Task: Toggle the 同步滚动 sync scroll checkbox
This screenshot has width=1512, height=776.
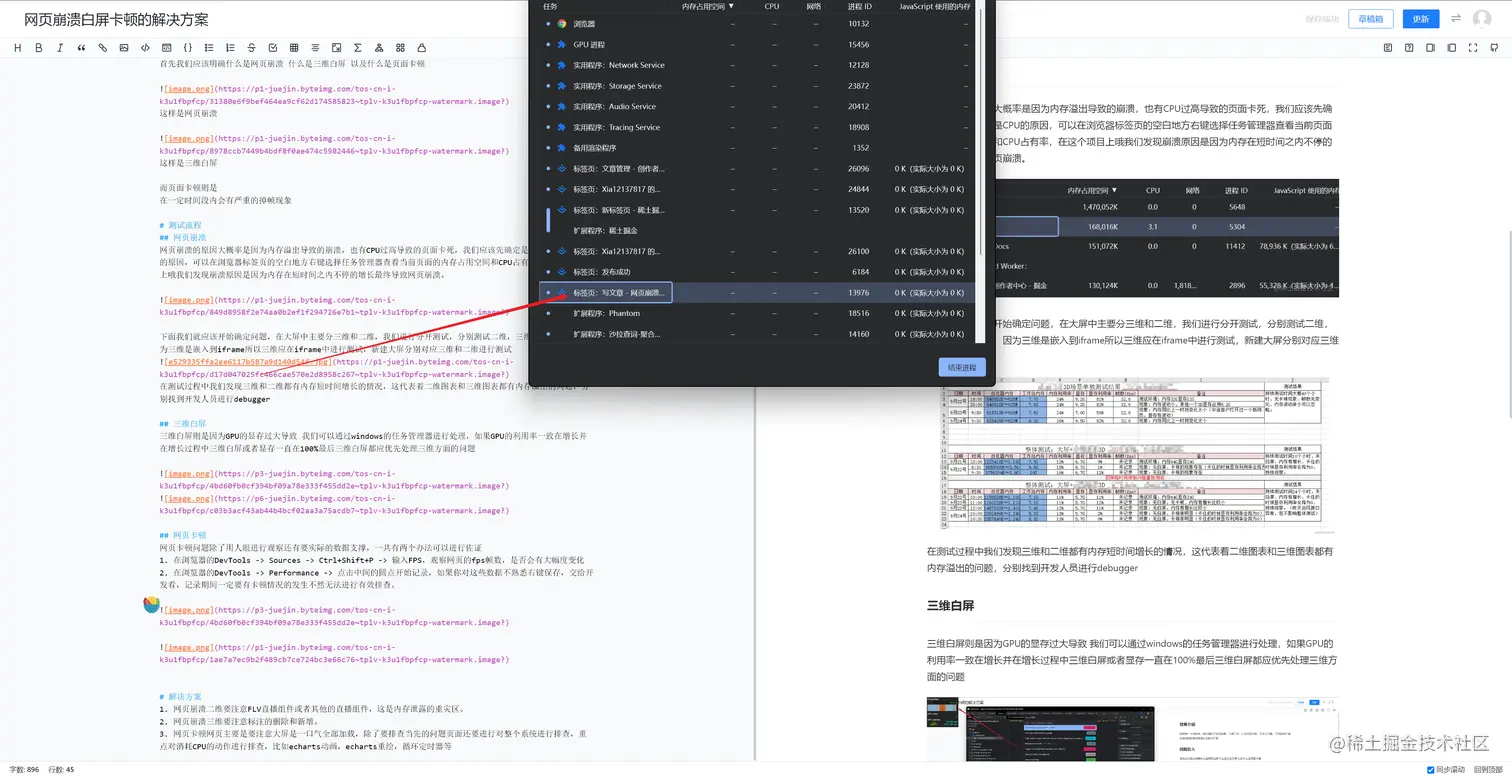Action: (1430, 769)
